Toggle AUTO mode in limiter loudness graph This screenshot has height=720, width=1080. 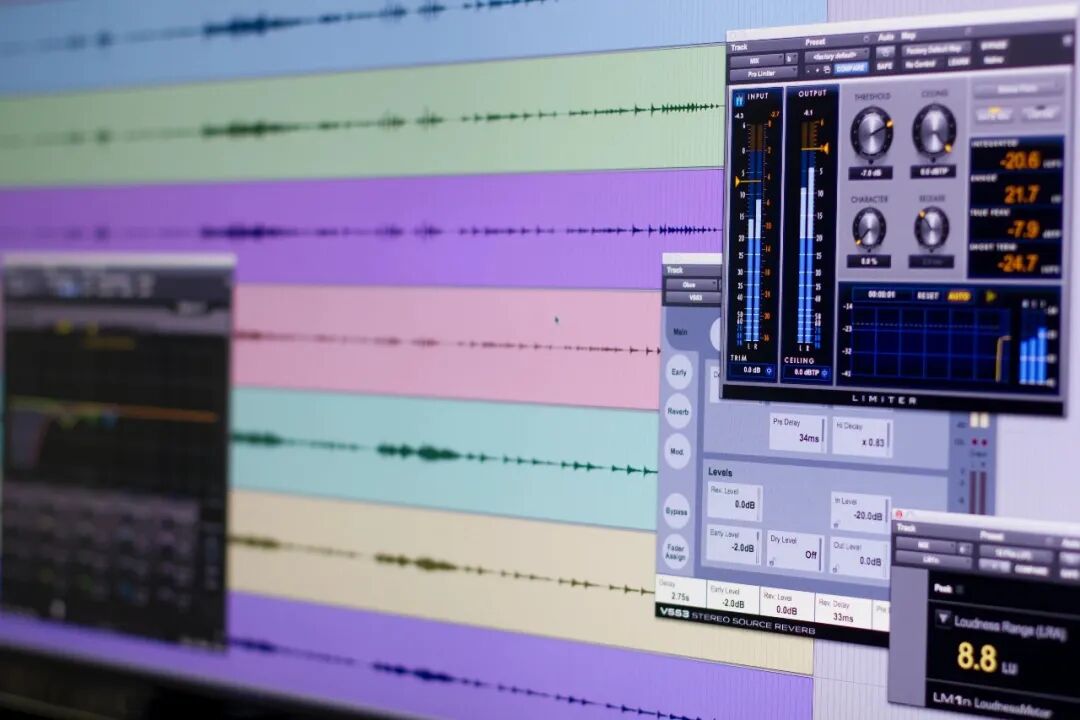point(958,296)
